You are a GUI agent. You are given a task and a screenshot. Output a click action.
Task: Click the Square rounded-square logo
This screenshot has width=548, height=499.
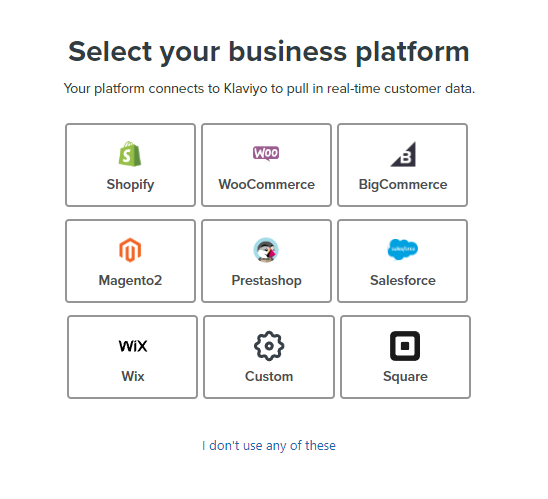(x=405, y=346)
